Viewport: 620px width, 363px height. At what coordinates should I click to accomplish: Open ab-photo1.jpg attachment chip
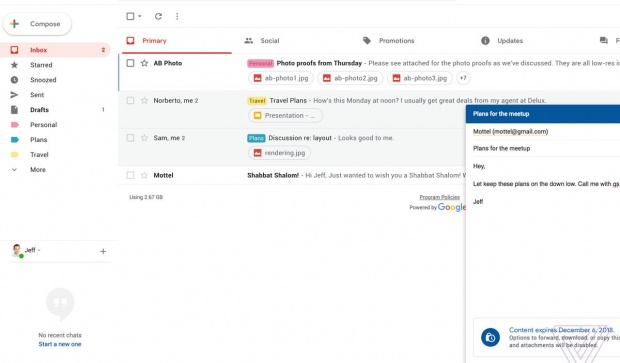coord(281,78)
